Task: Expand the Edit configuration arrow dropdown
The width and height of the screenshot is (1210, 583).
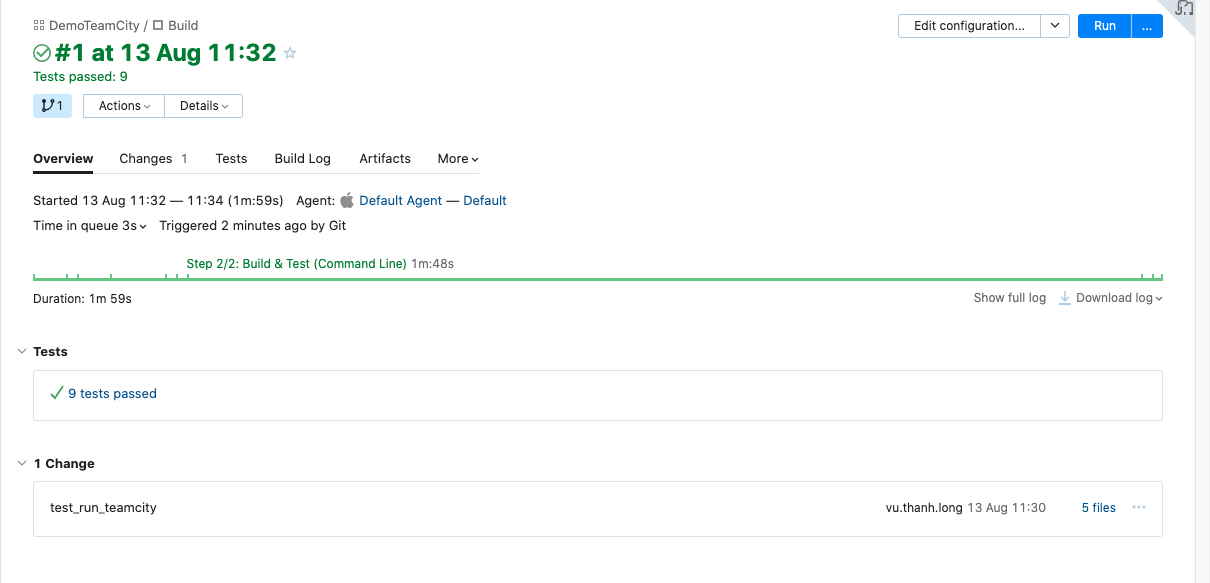Action: tap(1055, 26)
